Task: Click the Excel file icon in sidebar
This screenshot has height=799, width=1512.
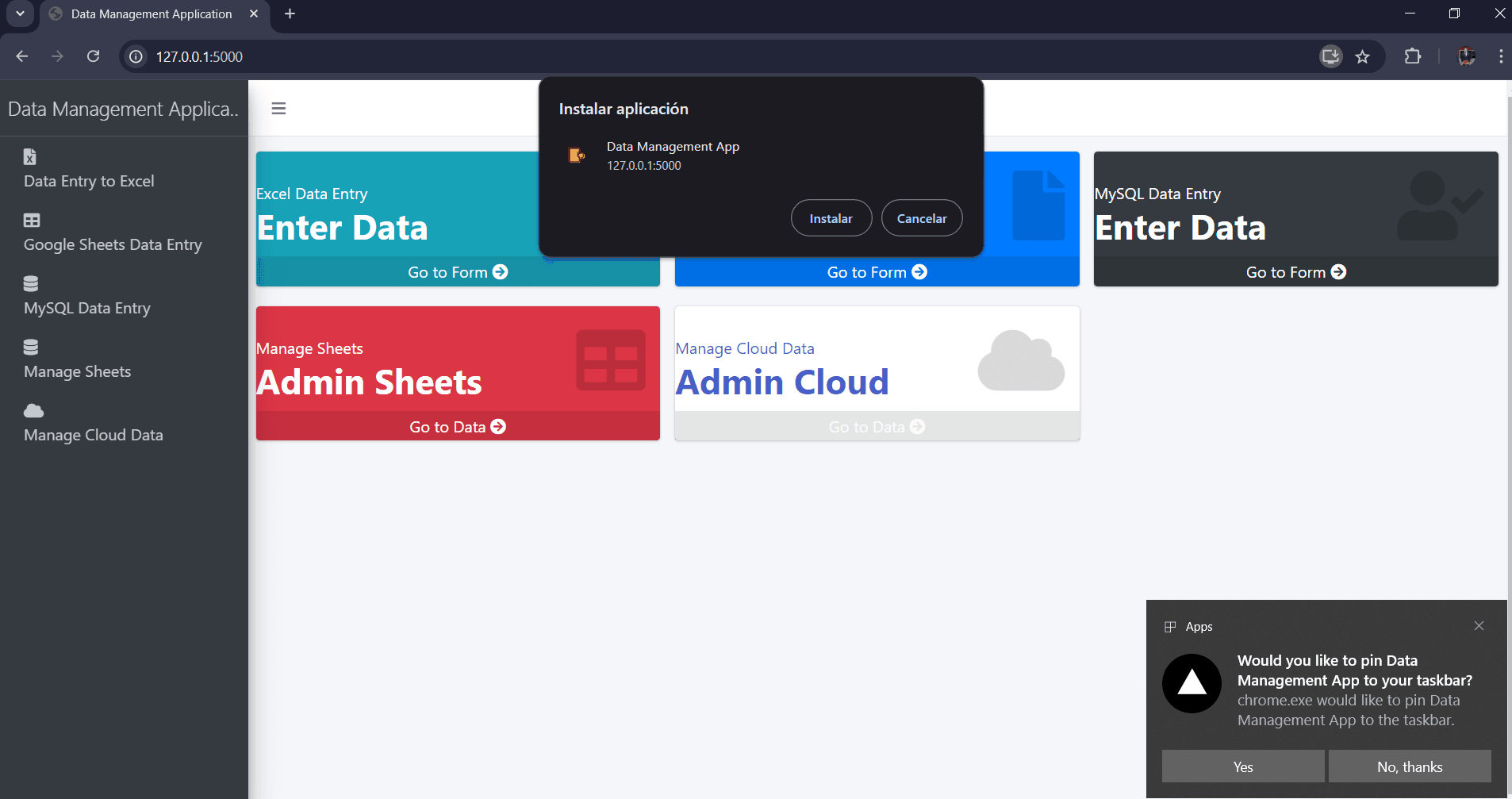Action: pyautogui.click(x=30, y=156)
